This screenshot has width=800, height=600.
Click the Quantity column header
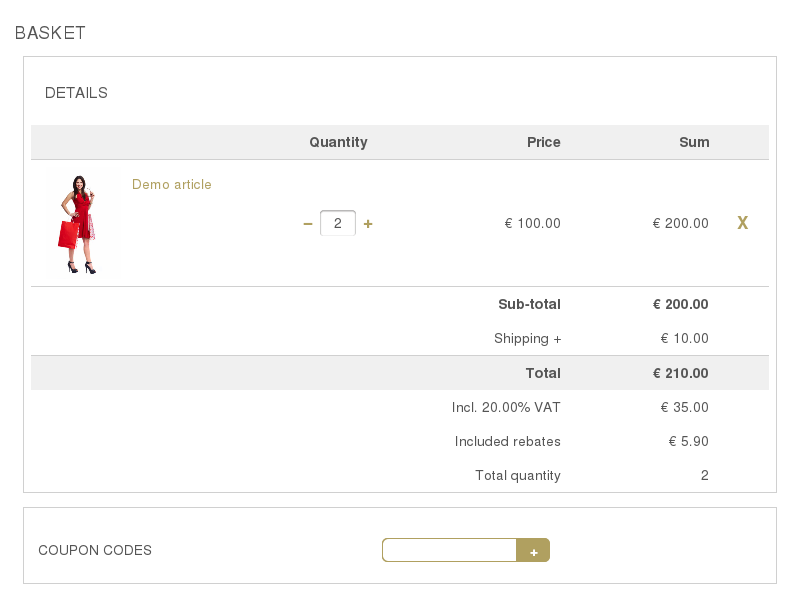pyautogui.click(x=338, y=142)
